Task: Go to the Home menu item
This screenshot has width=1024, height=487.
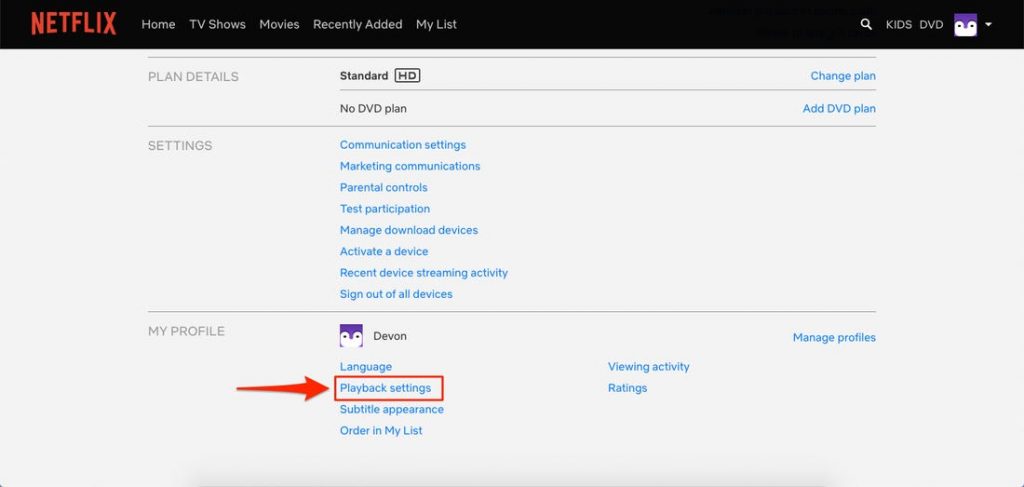Action: coord(159,24)
